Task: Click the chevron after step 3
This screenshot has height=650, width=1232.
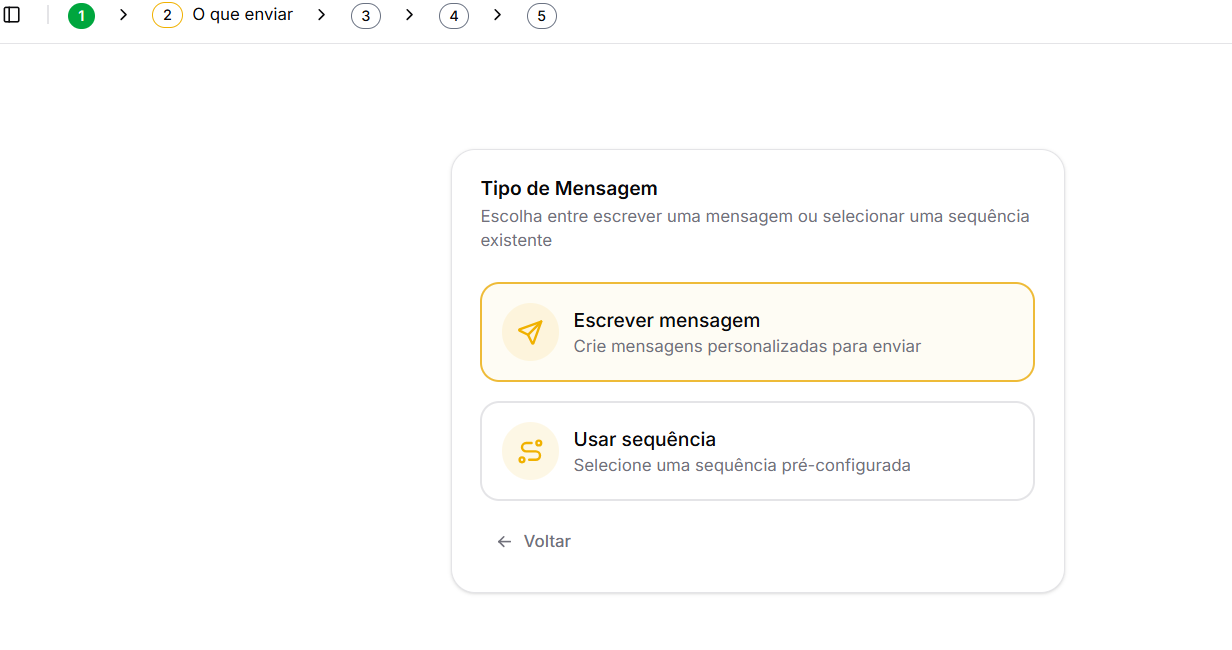Action: [409, 15]
